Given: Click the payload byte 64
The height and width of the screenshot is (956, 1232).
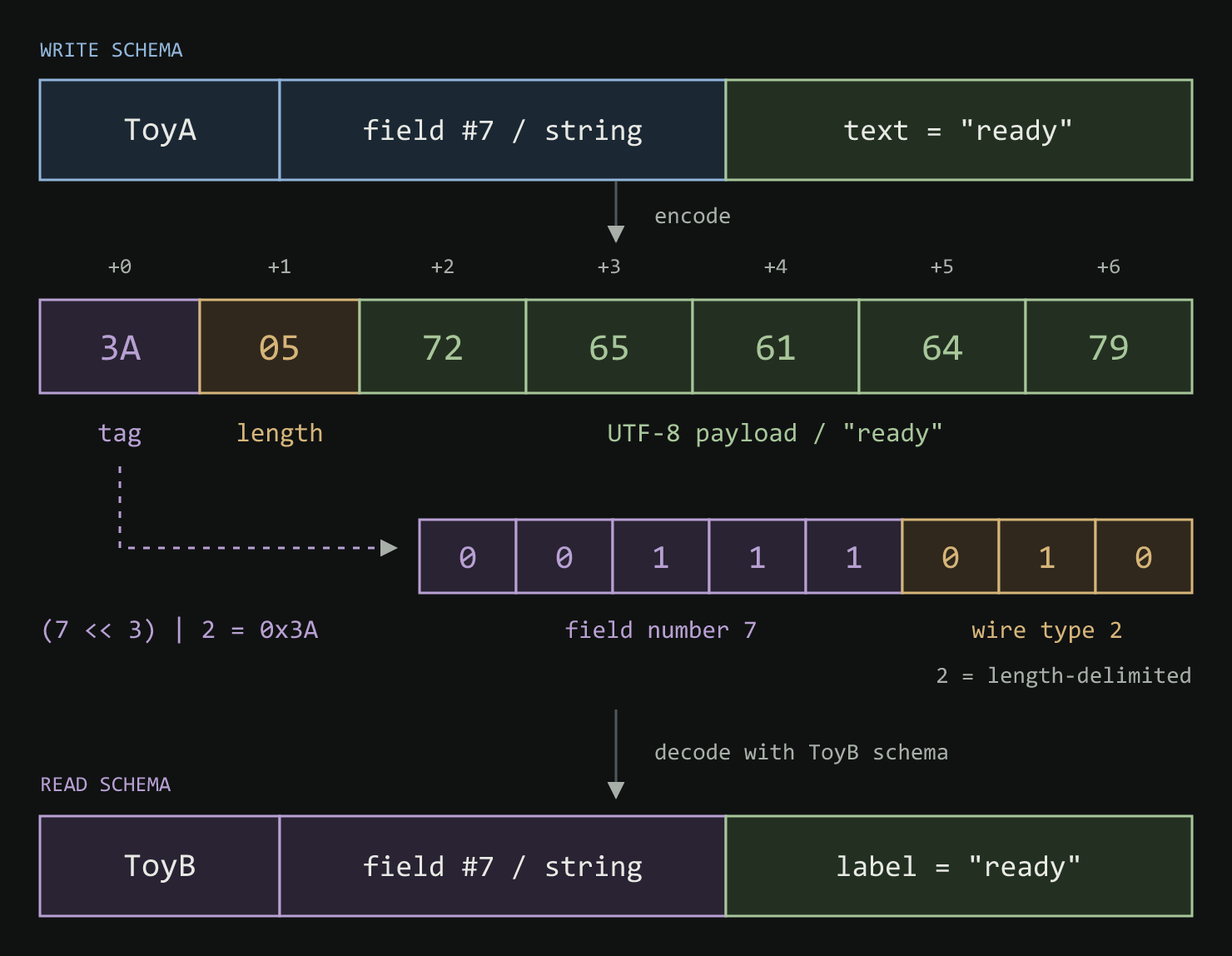Looking at the screenshot, I should 942,346.
